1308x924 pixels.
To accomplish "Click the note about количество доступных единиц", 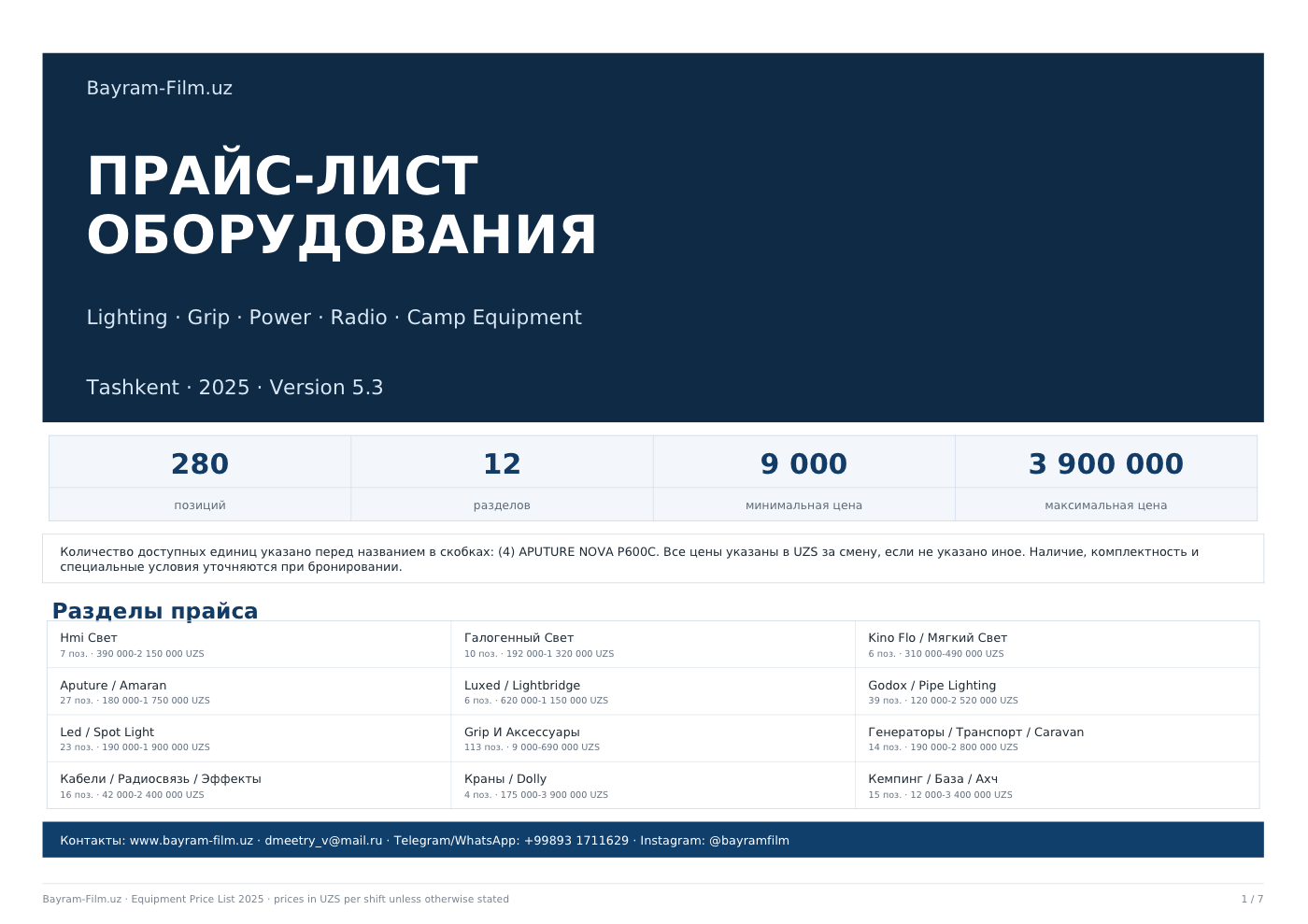I will (653, 559).
